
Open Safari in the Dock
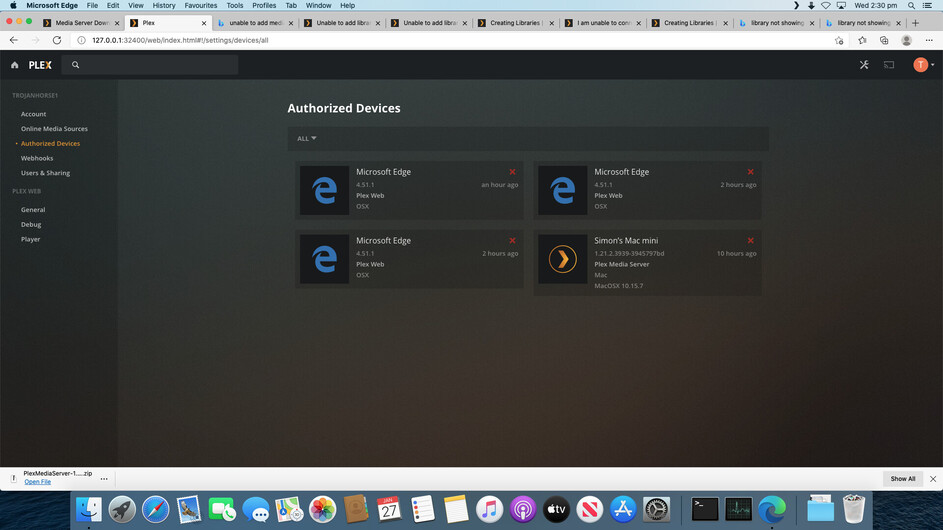155,510
